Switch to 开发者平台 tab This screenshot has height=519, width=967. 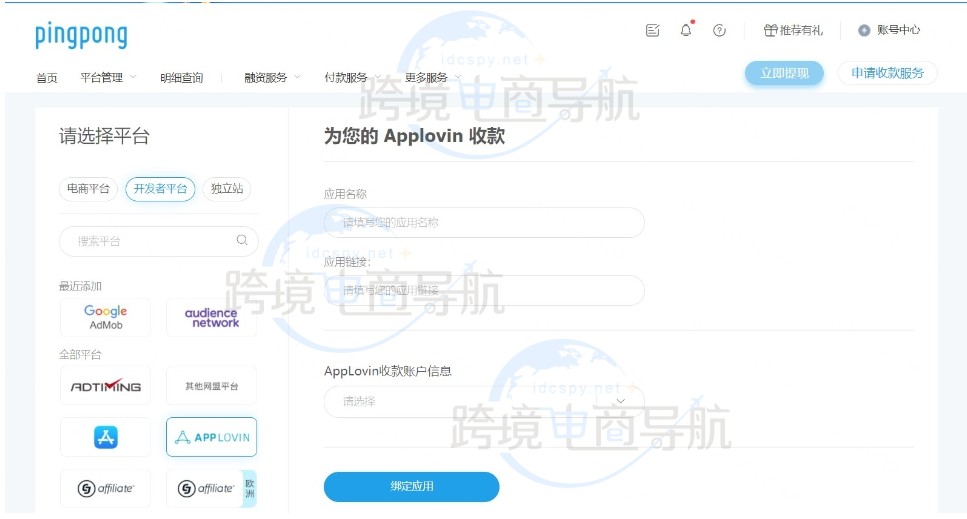pos(160,189)
